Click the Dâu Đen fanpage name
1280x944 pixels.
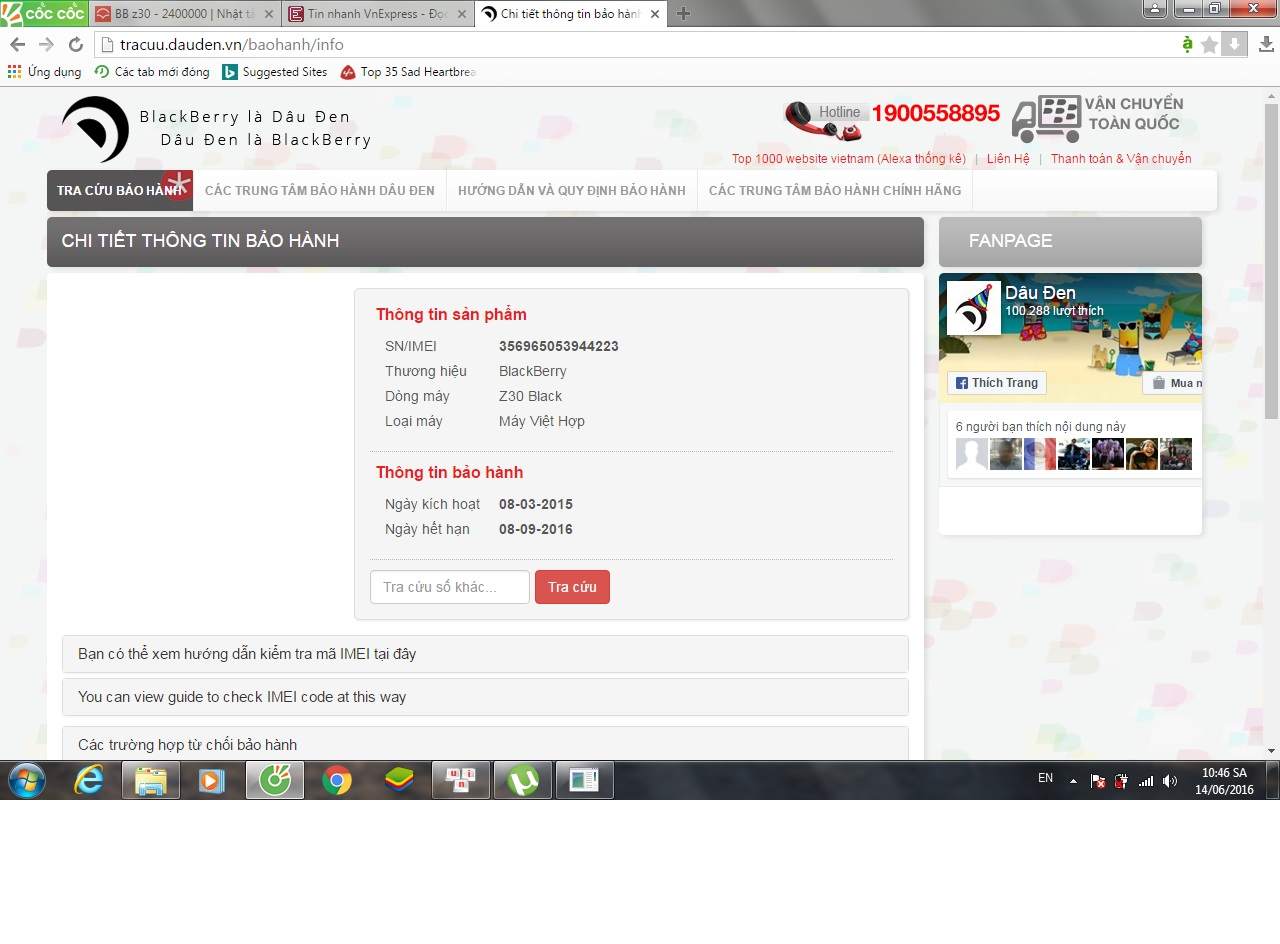(1040, 293)
